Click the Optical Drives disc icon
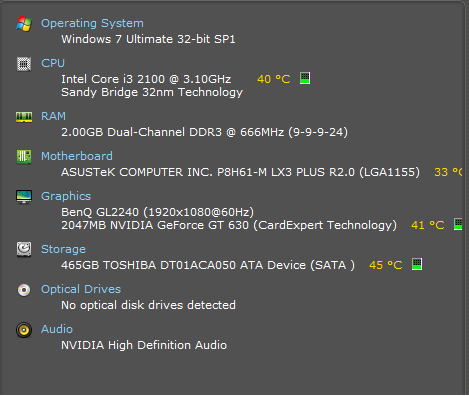The image size is (469, 396). click(24, 290)
